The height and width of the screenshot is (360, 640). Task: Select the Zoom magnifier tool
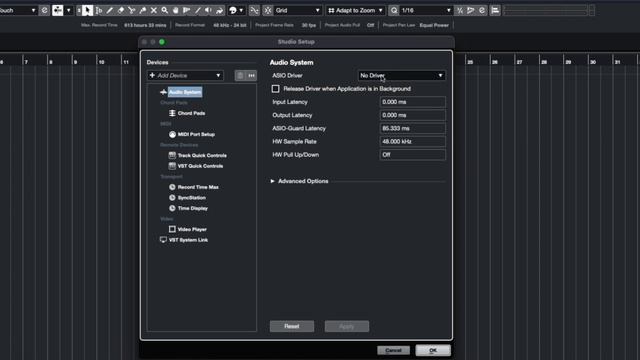click(164, 10)
